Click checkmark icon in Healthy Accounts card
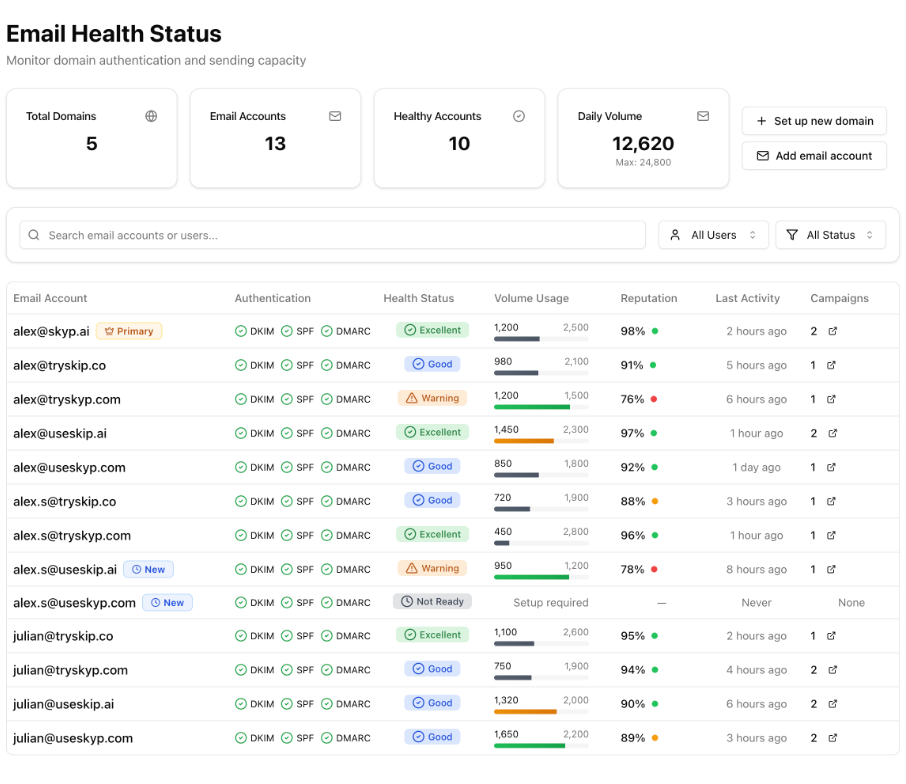 click(519, 116)
